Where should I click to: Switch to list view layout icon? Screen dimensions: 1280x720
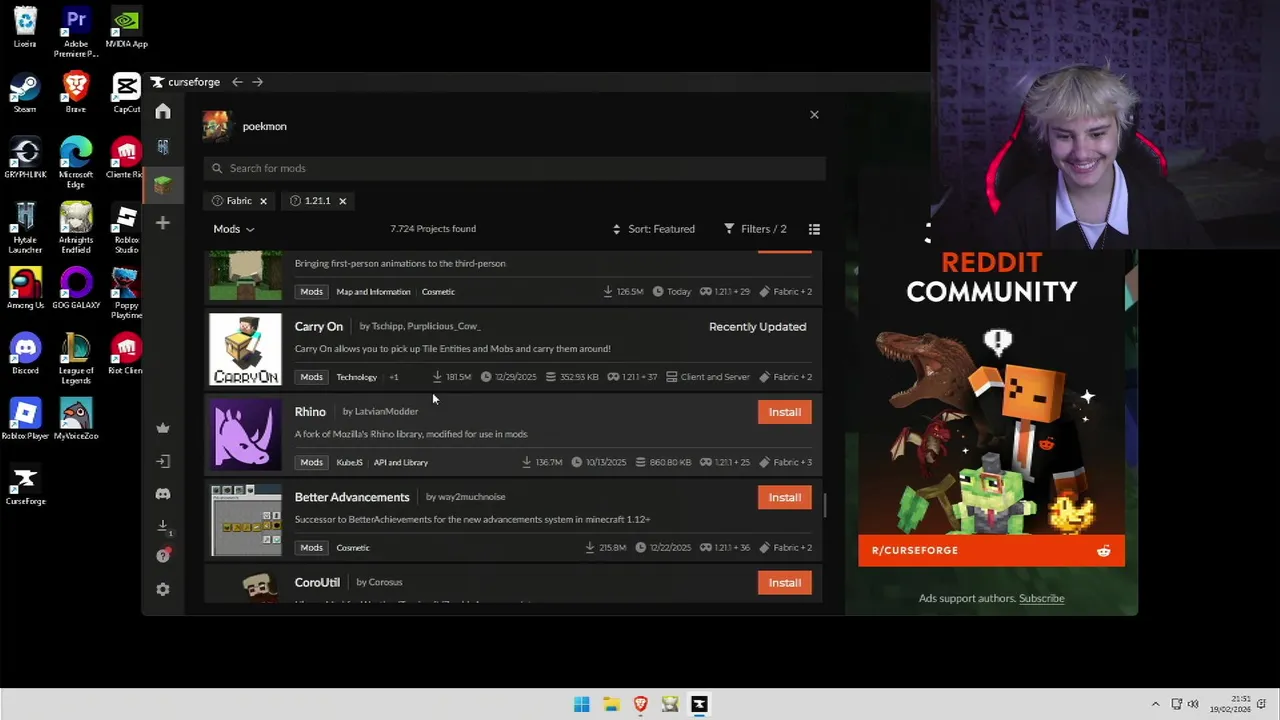pyautogui.click(x=814, y=229)
